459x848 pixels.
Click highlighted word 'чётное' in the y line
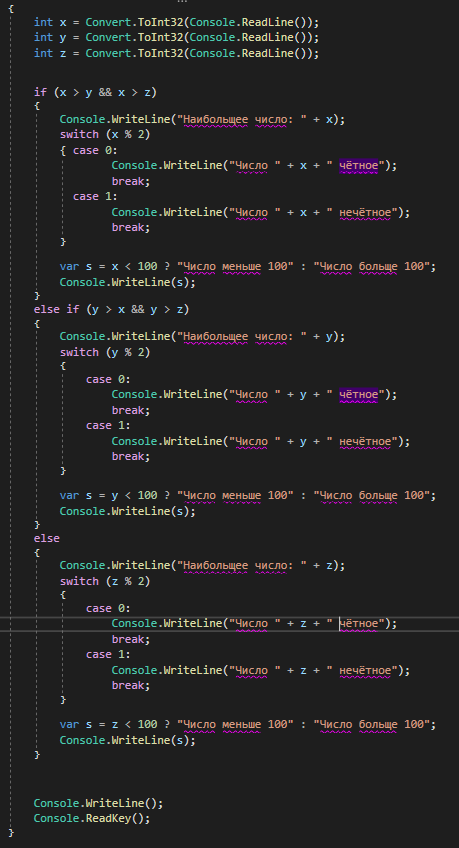358,395
